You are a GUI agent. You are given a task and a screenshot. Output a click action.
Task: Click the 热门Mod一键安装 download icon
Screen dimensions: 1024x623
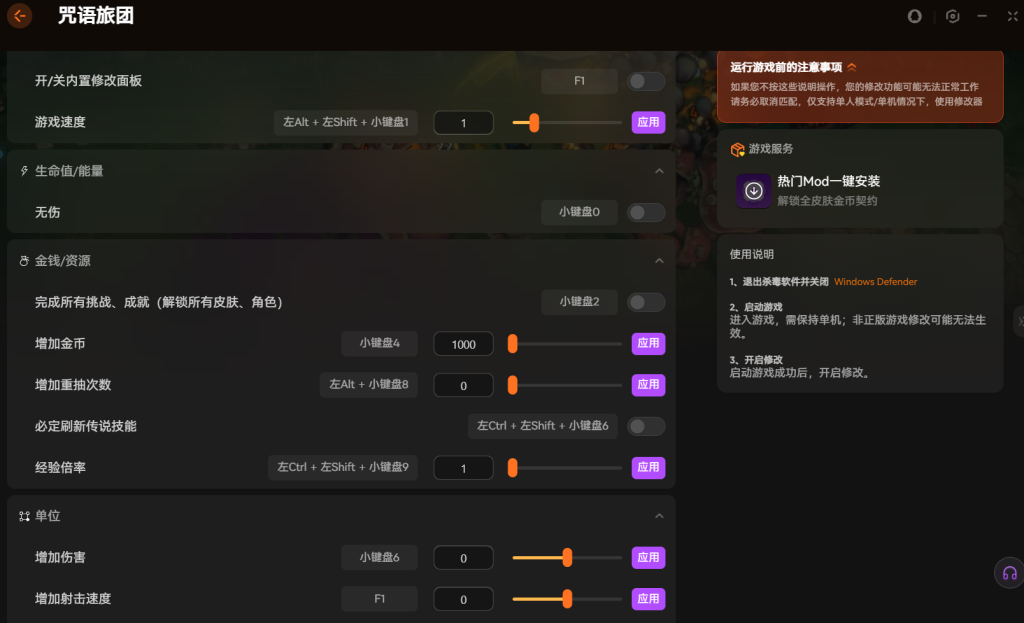(x=754, y=190)
